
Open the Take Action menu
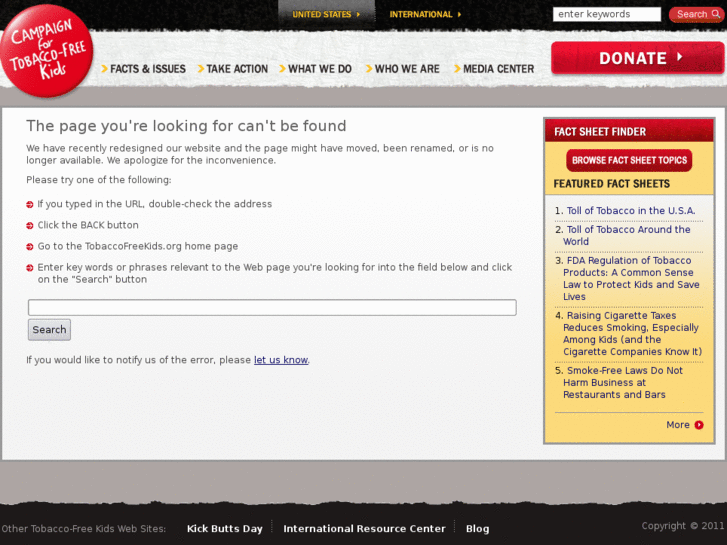click(x=233, y=69)
